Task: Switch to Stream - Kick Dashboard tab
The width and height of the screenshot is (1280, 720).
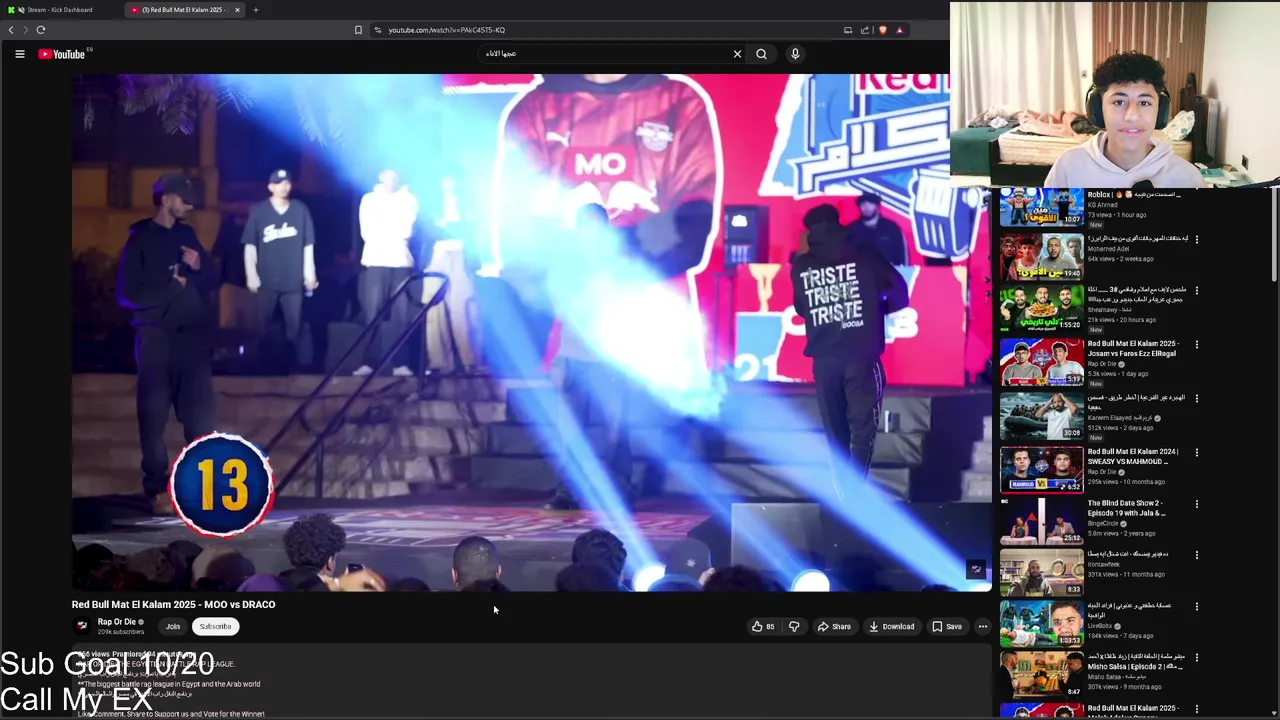Action: [x=60, y=10]
